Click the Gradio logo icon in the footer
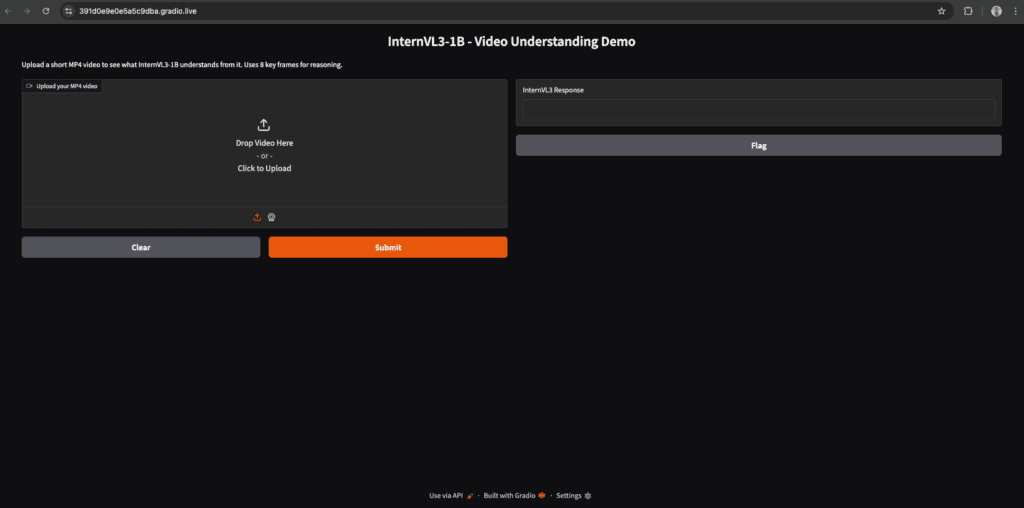The width and height of the screenshot is (1024, 508). click(542, 496)
